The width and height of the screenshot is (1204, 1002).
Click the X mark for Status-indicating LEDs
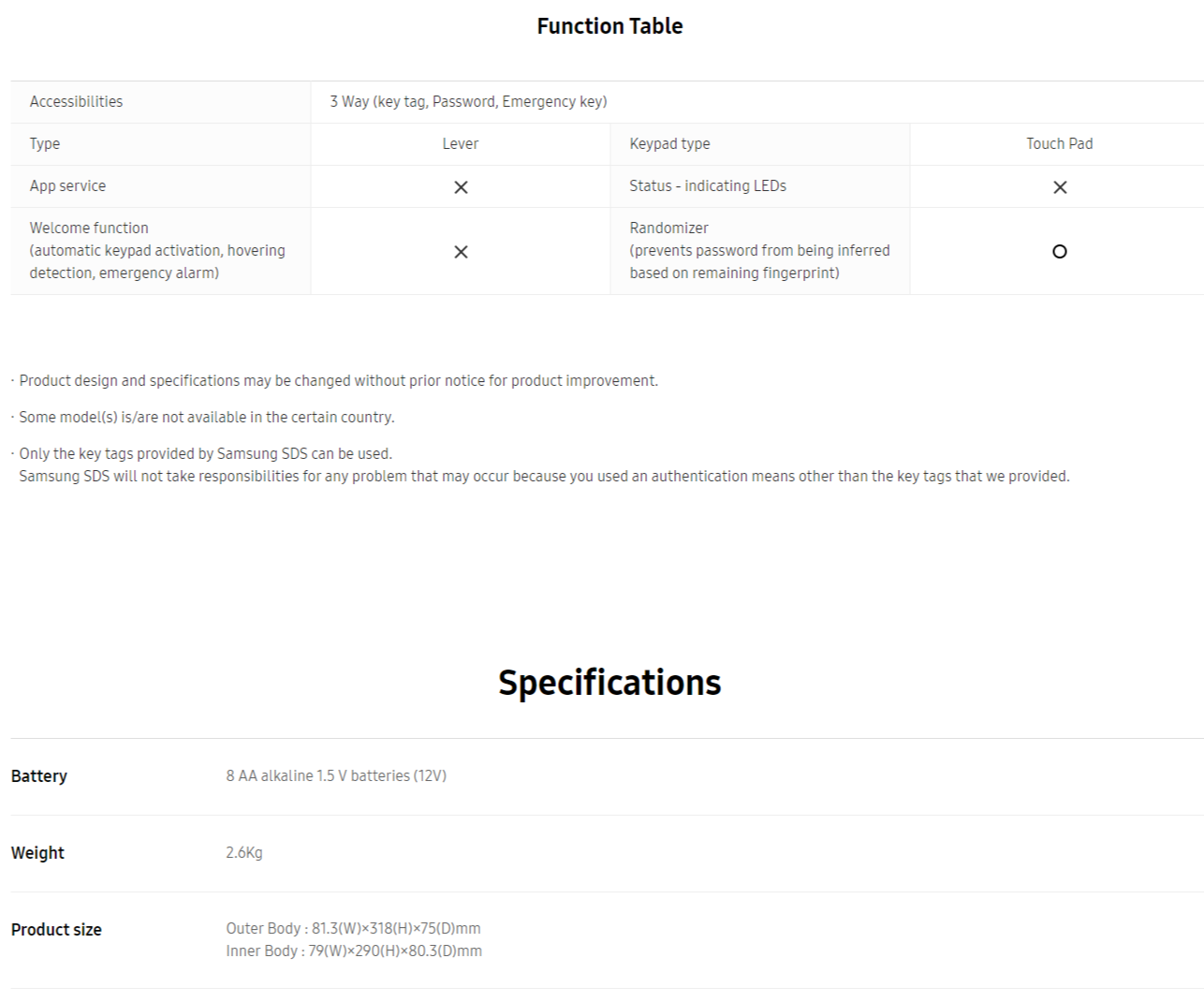(x=1060, y=187)
